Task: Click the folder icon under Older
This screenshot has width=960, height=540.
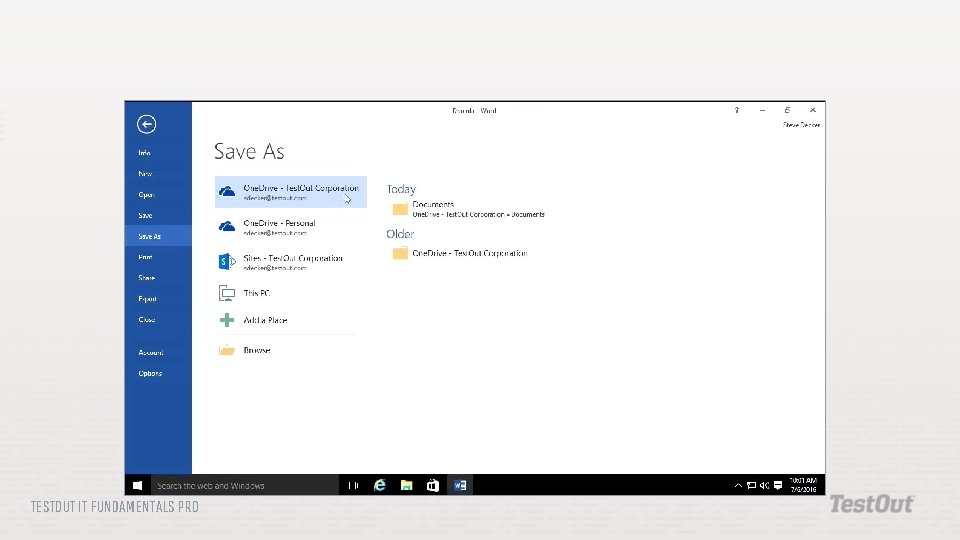Action: (x=400, y=253)
